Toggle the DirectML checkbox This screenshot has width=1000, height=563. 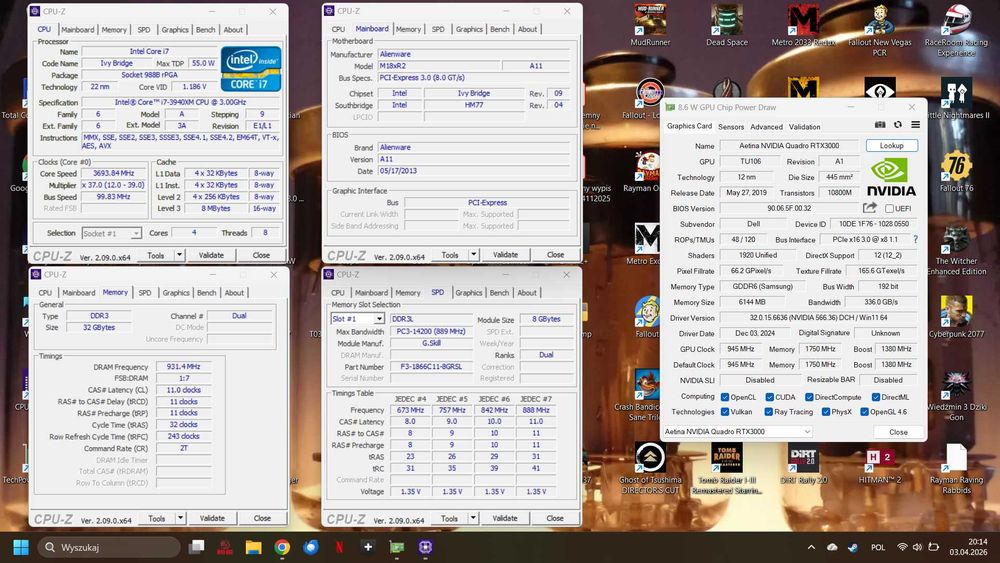(x=876, y=397)
